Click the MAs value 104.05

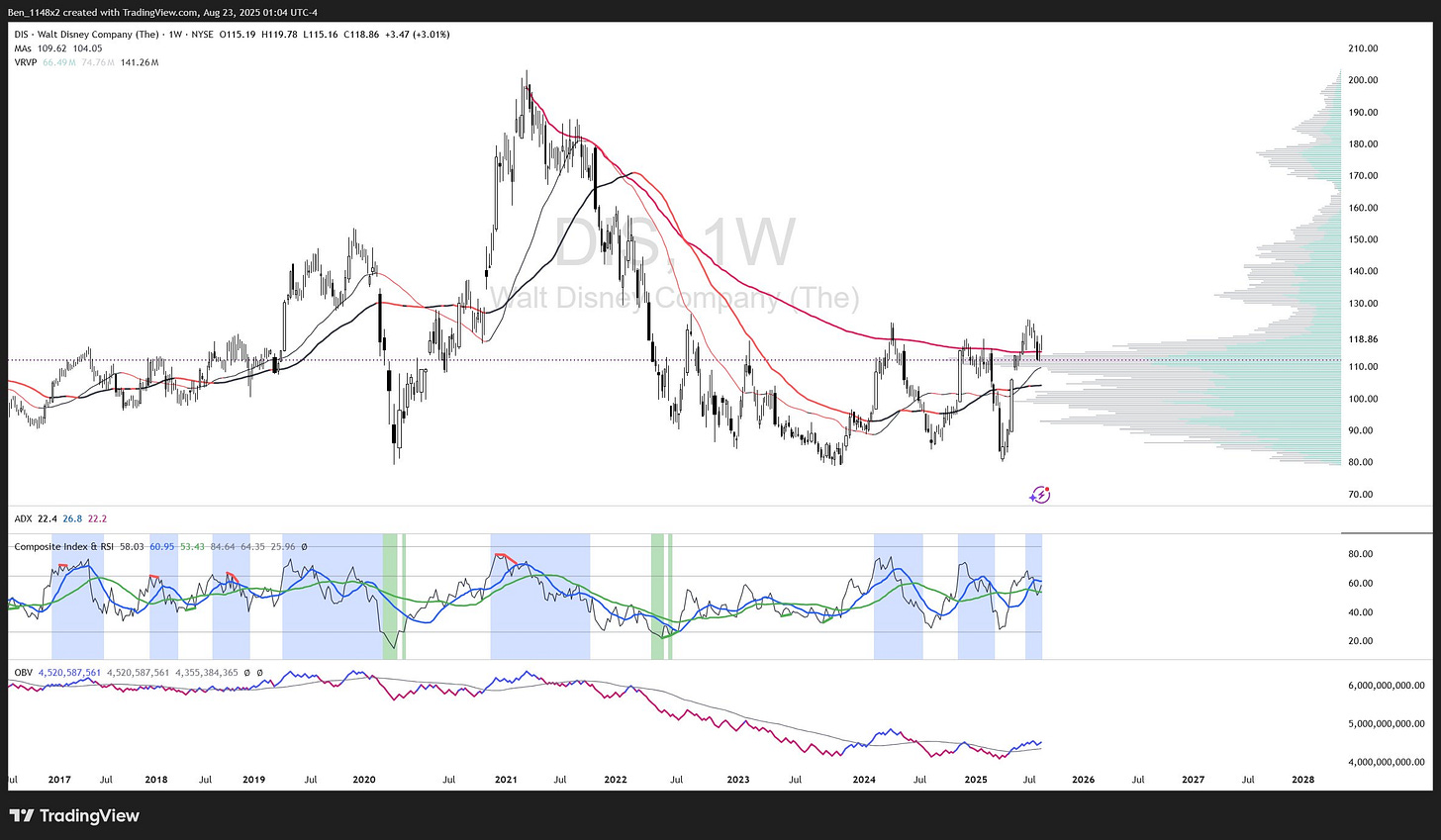point(87,48)
